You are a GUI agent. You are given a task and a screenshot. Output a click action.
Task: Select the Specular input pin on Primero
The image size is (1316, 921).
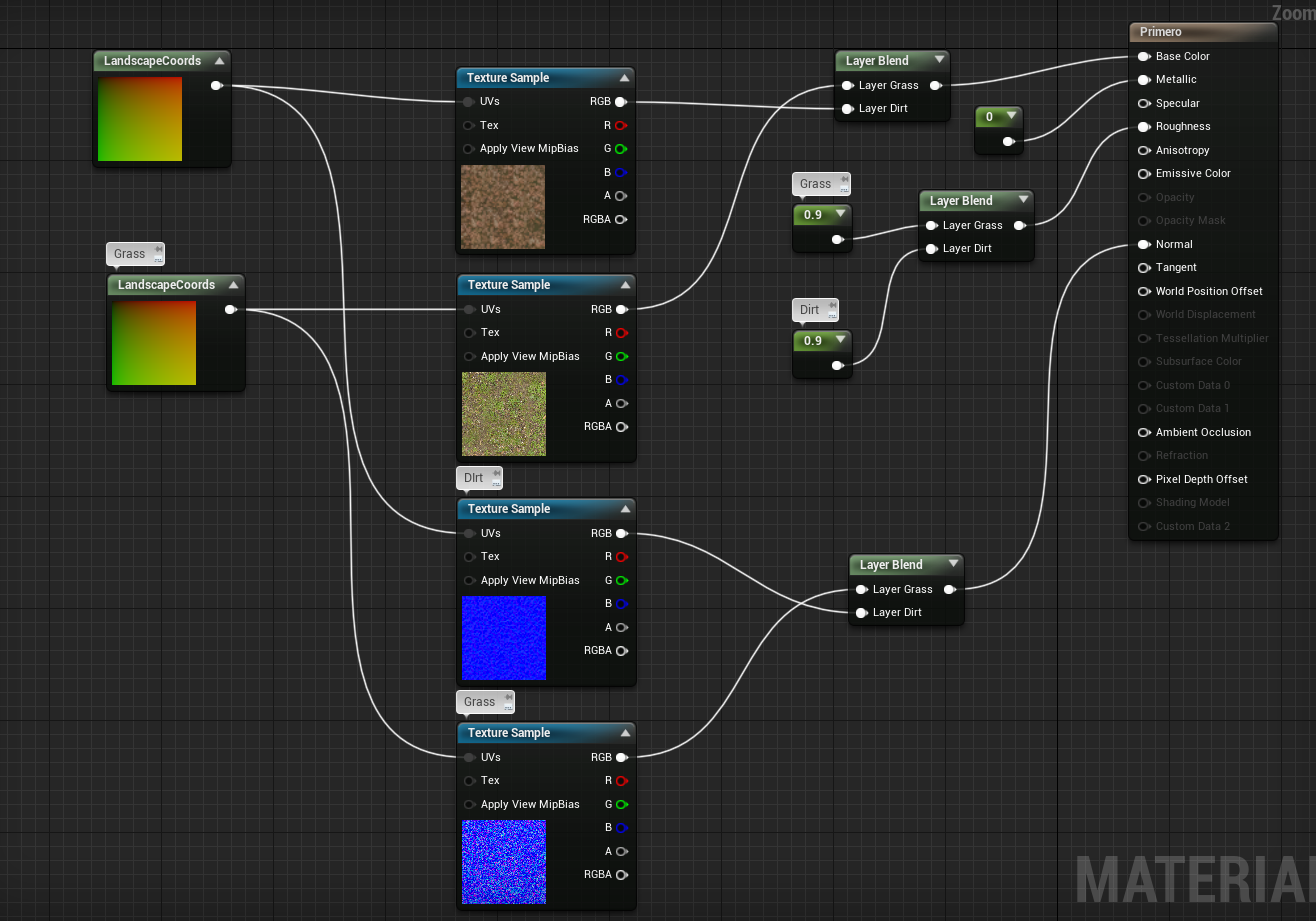tap(1144, 103)
